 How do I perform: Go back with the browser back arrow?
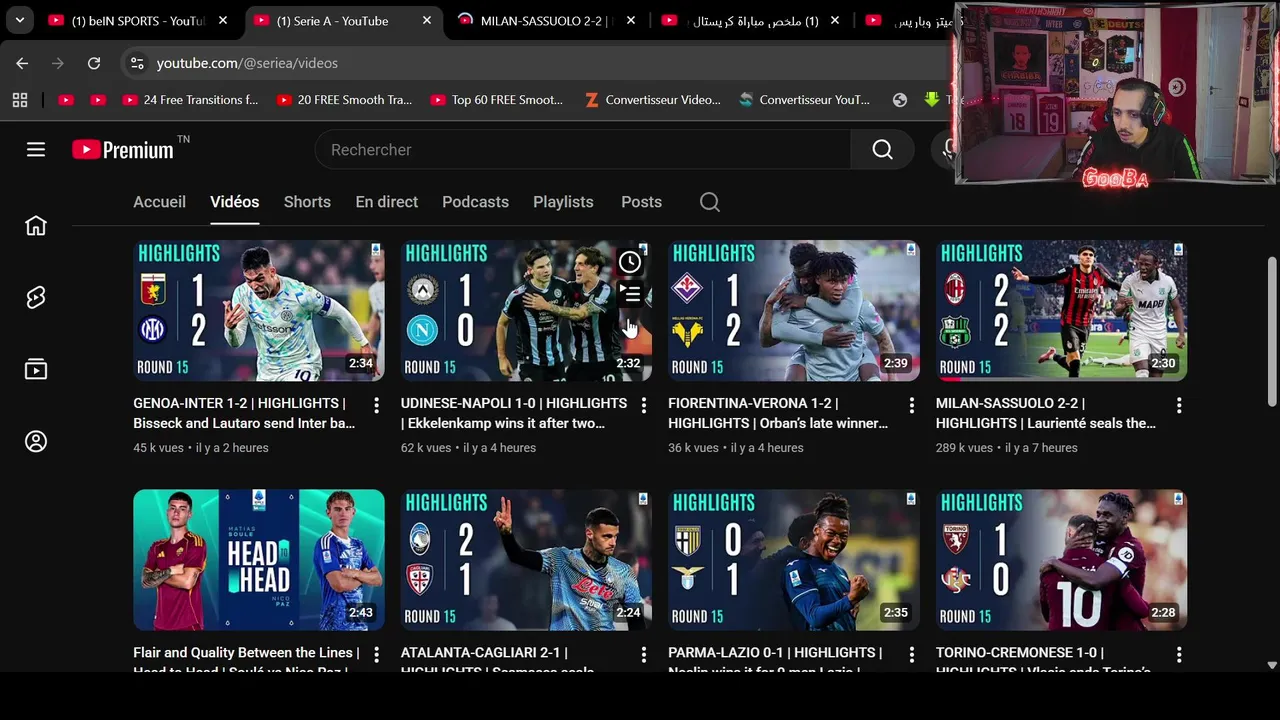(22, 63)
